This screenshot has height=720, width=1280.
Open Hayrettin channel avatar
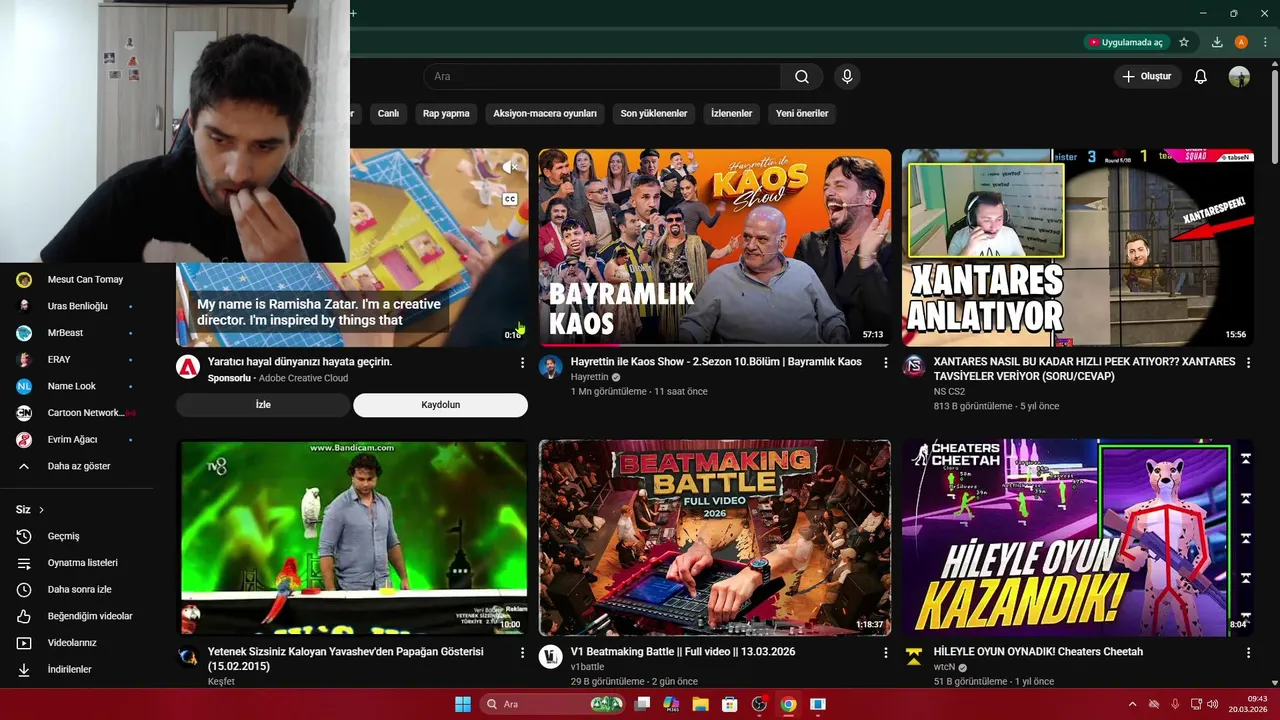(551, 367)
